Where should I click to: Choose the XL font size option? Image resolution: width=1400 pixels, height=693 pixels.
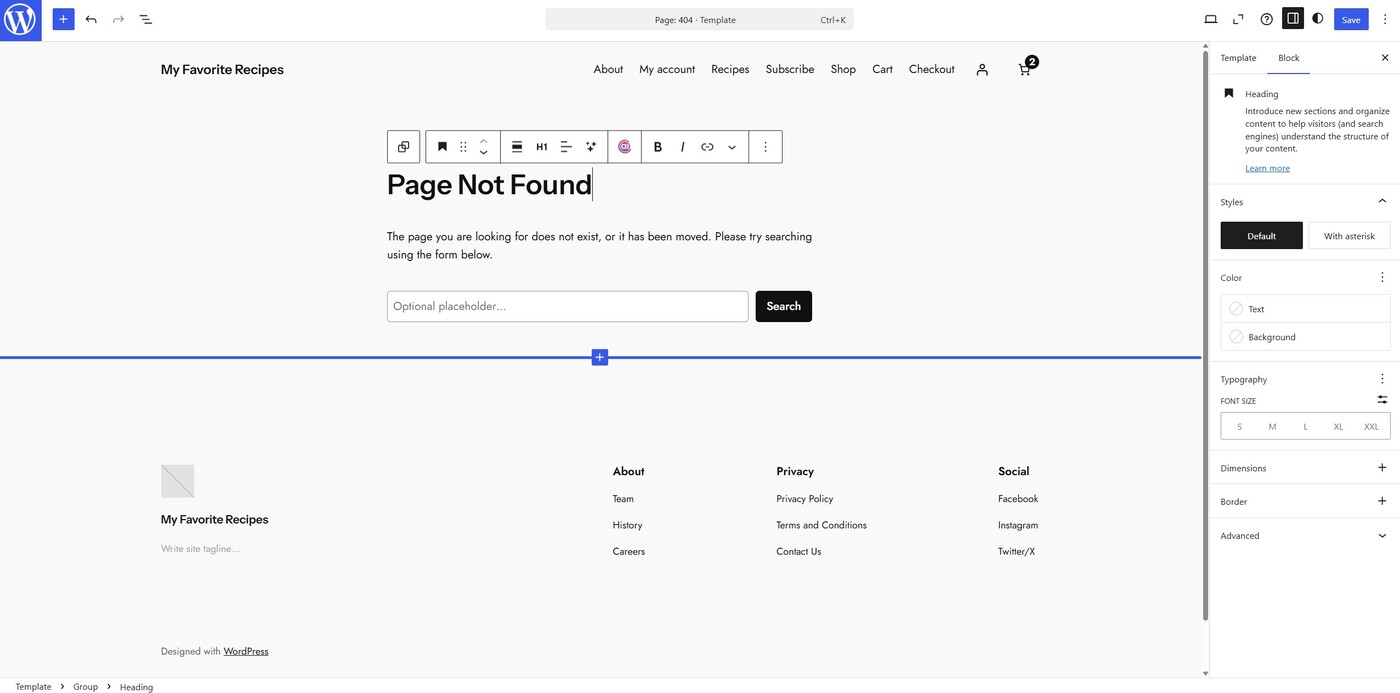(1338, 426)
